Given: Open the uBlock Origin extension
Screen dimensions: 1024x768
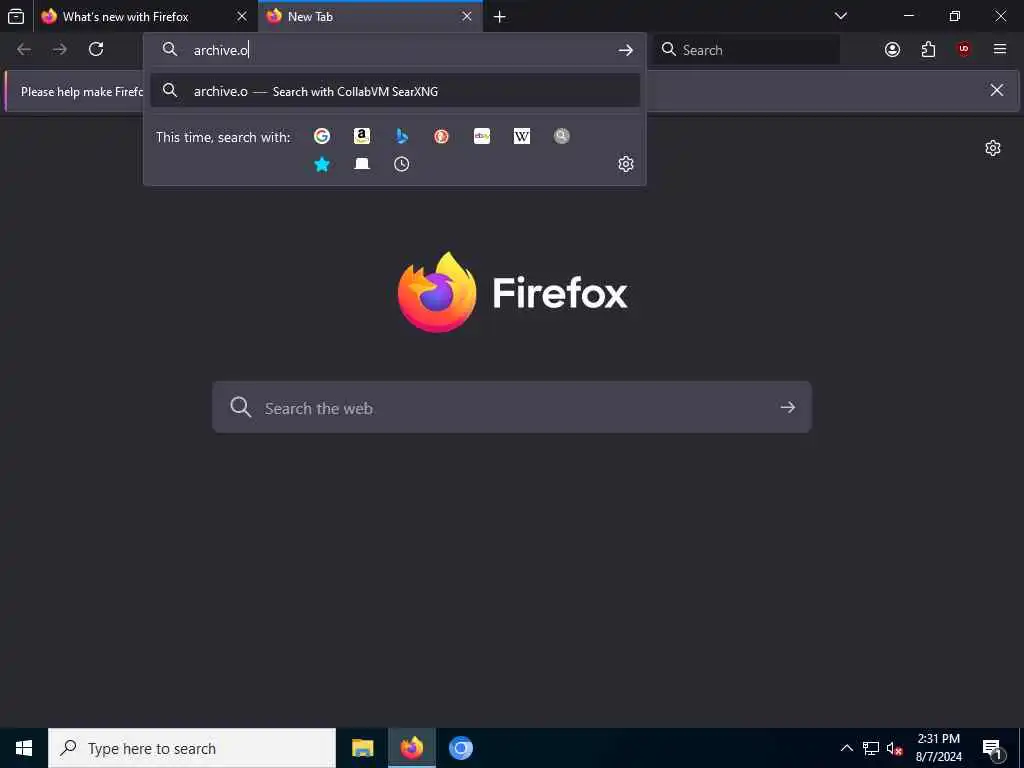Looking at the screenshot, I should [964, 49].
